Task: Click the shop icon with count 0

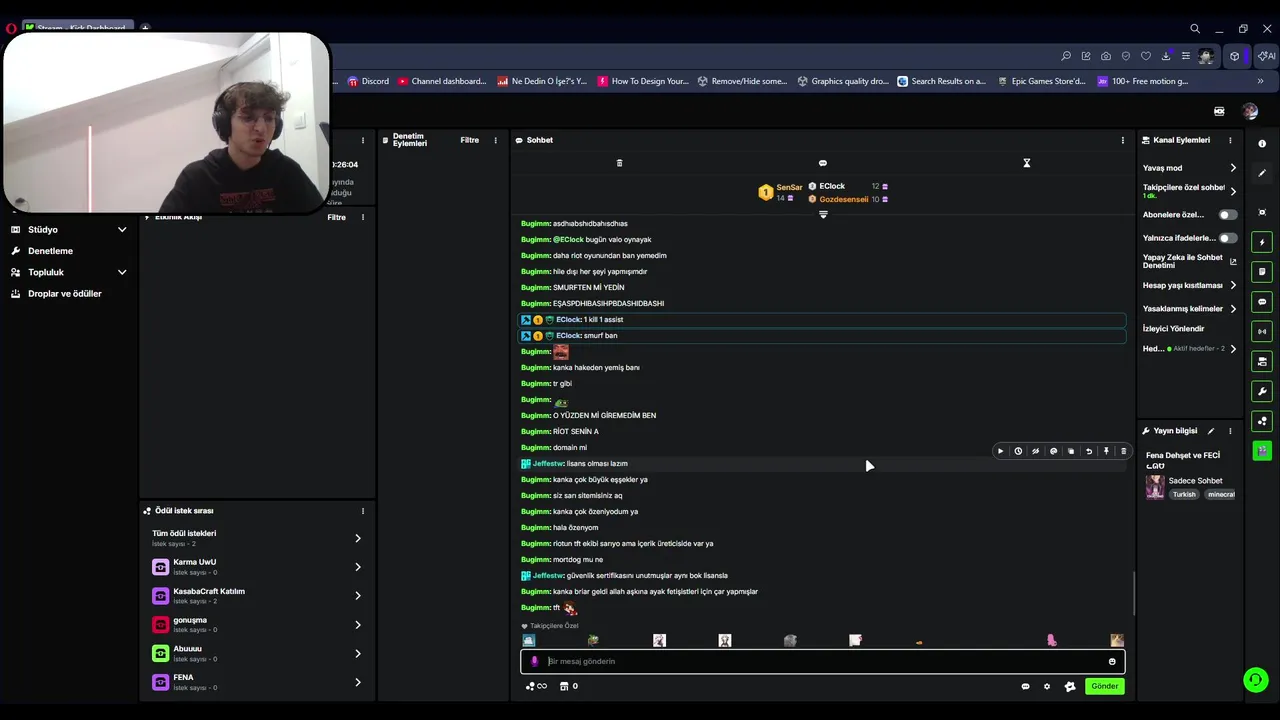Action: pos(568,686)
